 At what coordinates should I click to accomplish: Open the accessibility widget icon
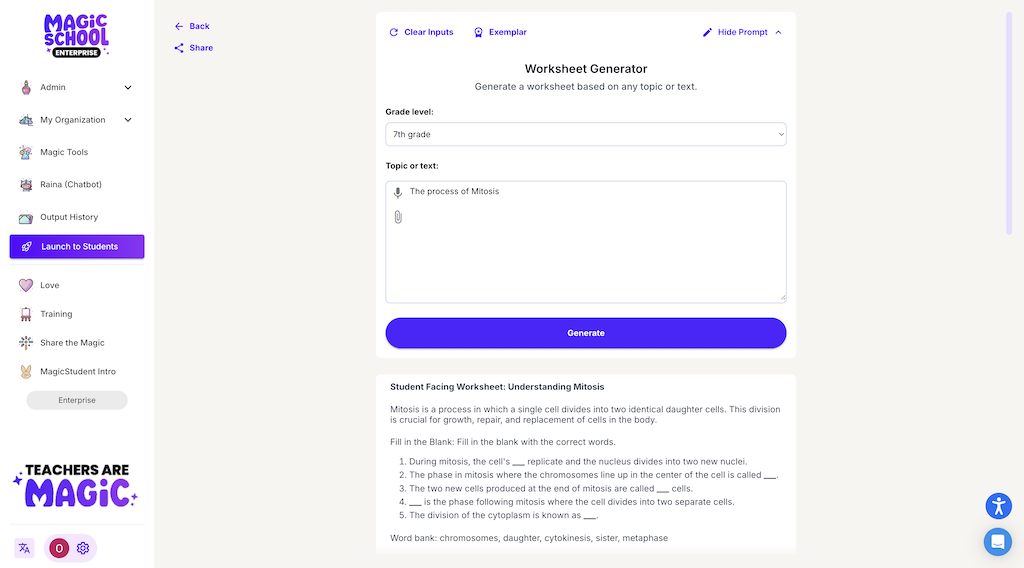[x=998, y=506]
